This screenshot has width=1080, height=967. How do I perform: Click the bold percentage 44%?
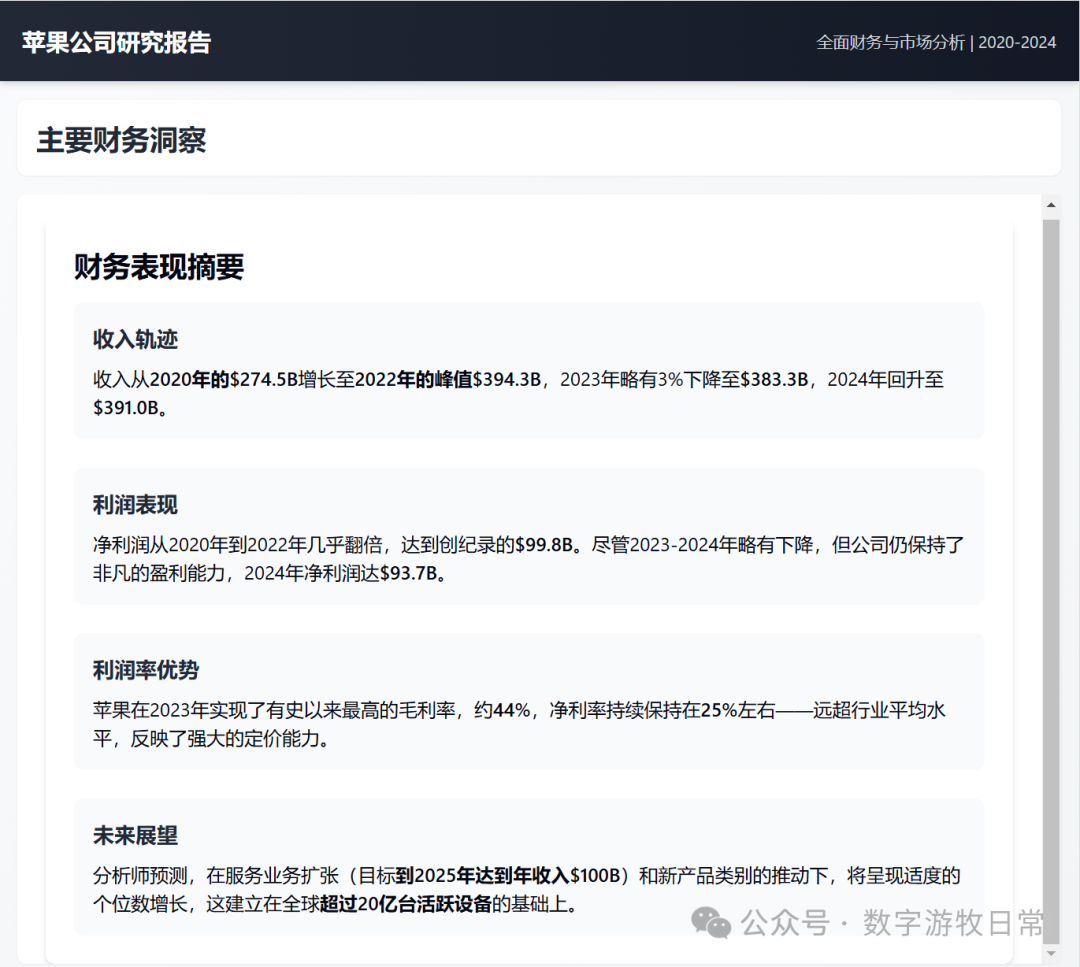(512, 710)
